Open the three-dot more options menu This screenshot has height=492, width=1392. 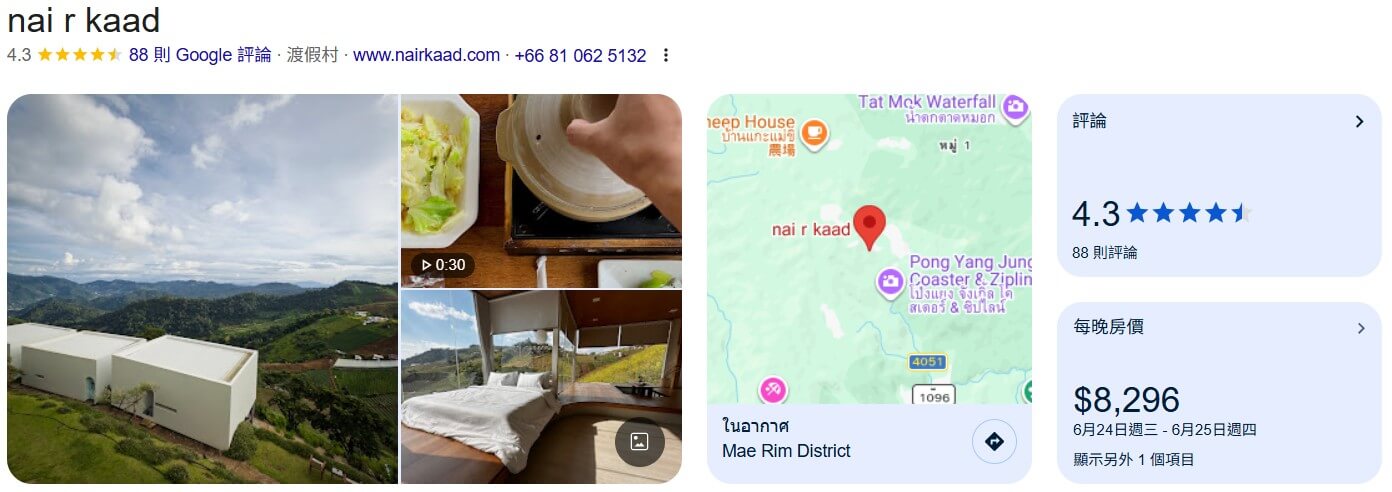pos(666,56)
